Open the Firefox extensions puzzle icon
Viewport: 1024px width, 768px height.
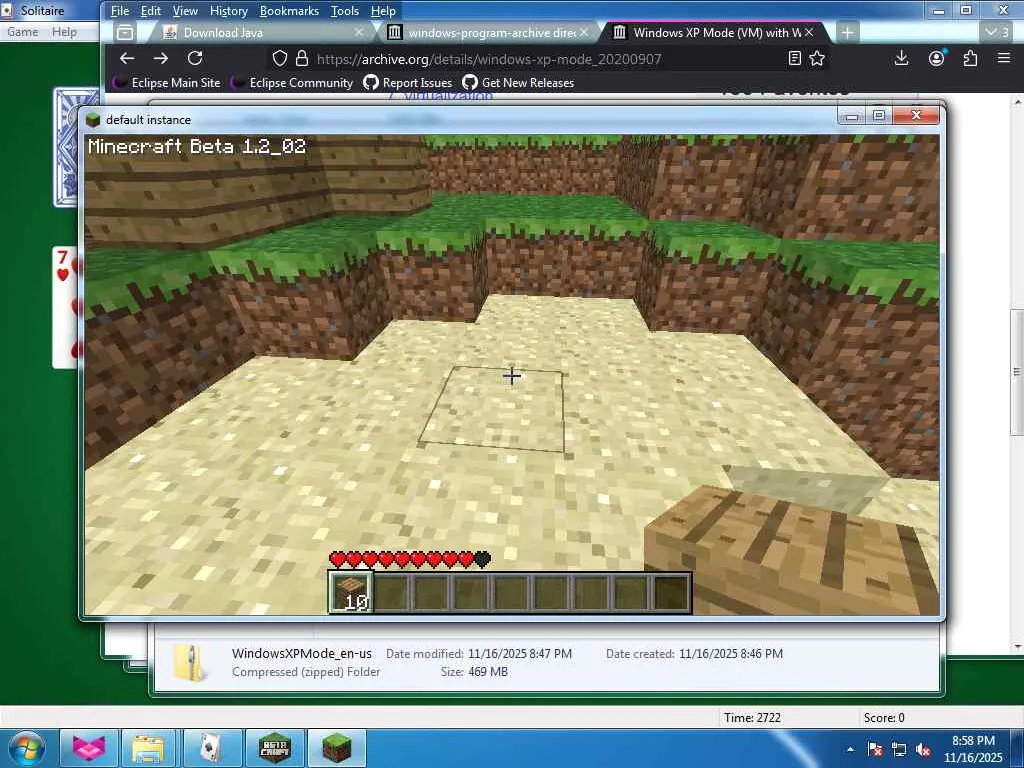click(x=970, y=59)
